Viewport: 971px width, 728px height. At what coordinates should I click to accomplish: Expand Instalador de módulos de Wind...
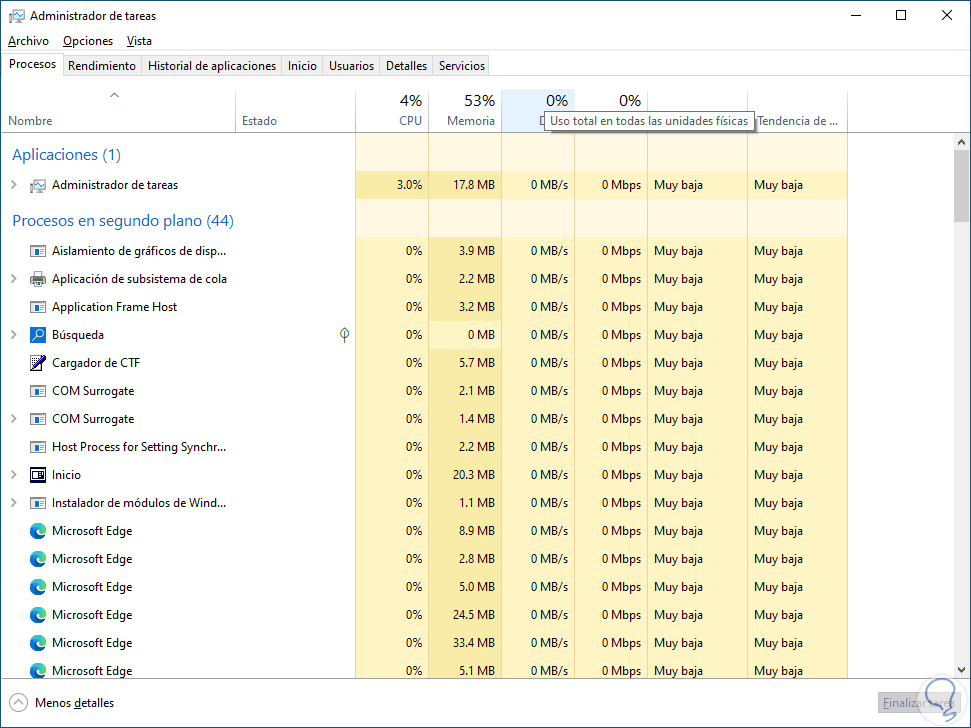(14, 503)
